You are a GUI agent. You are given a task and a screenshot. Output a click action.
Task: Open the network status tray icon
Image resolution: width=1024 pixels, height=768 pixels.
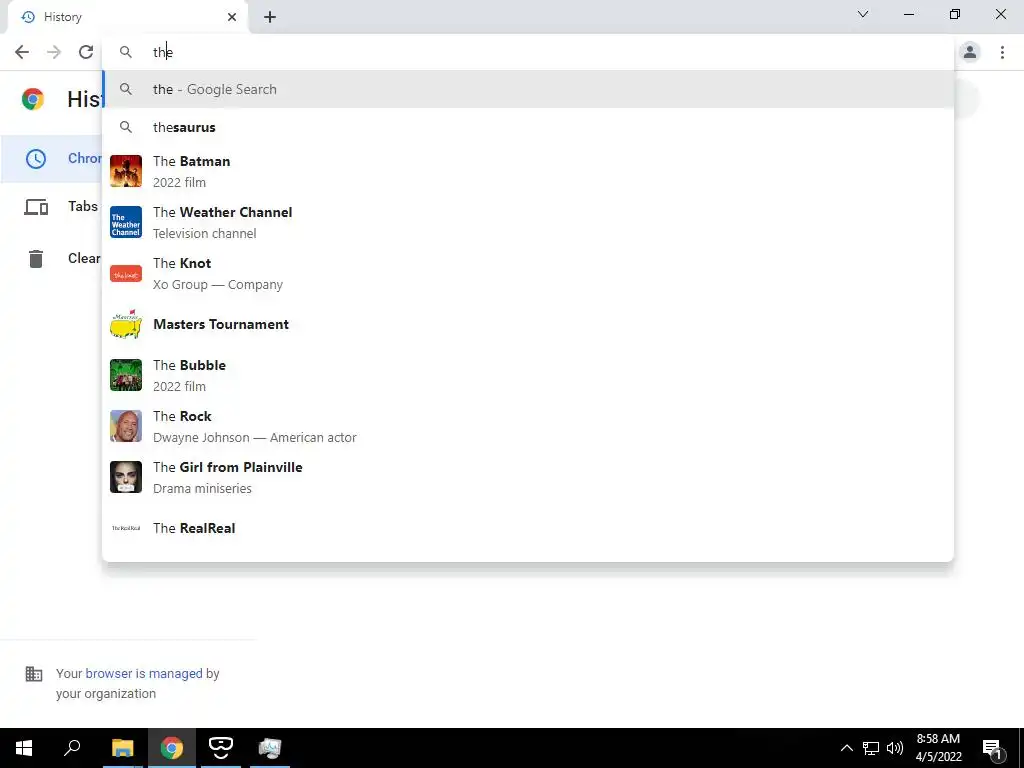[x=871, y=748]
